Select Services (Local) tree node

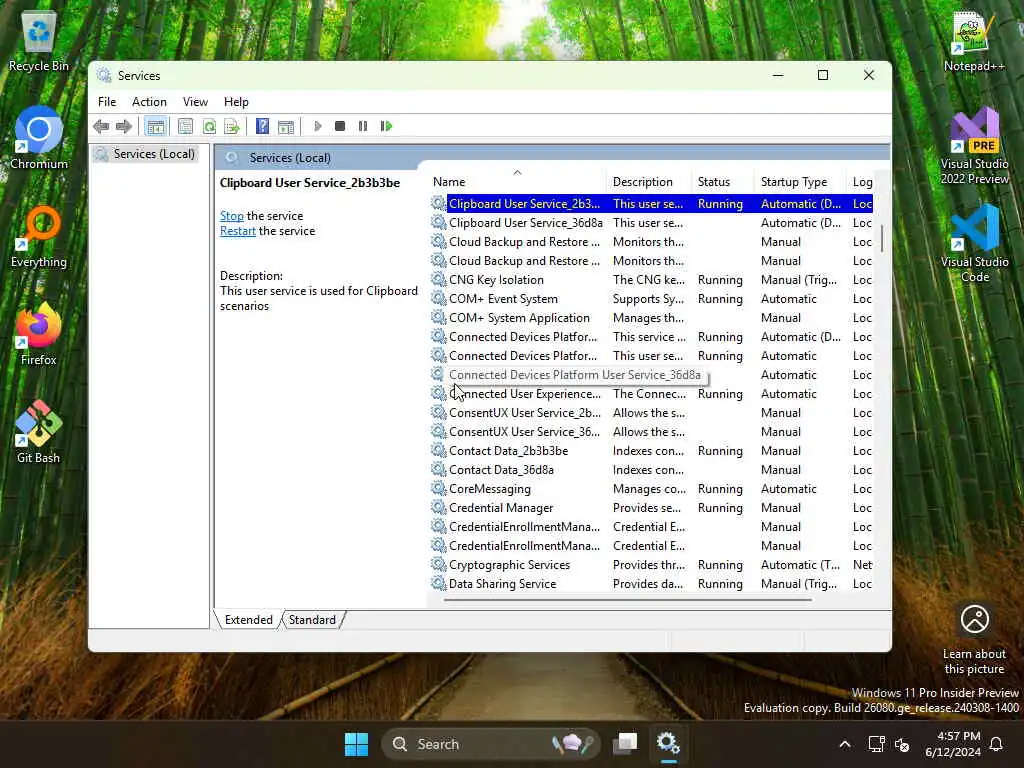point(154,153)
